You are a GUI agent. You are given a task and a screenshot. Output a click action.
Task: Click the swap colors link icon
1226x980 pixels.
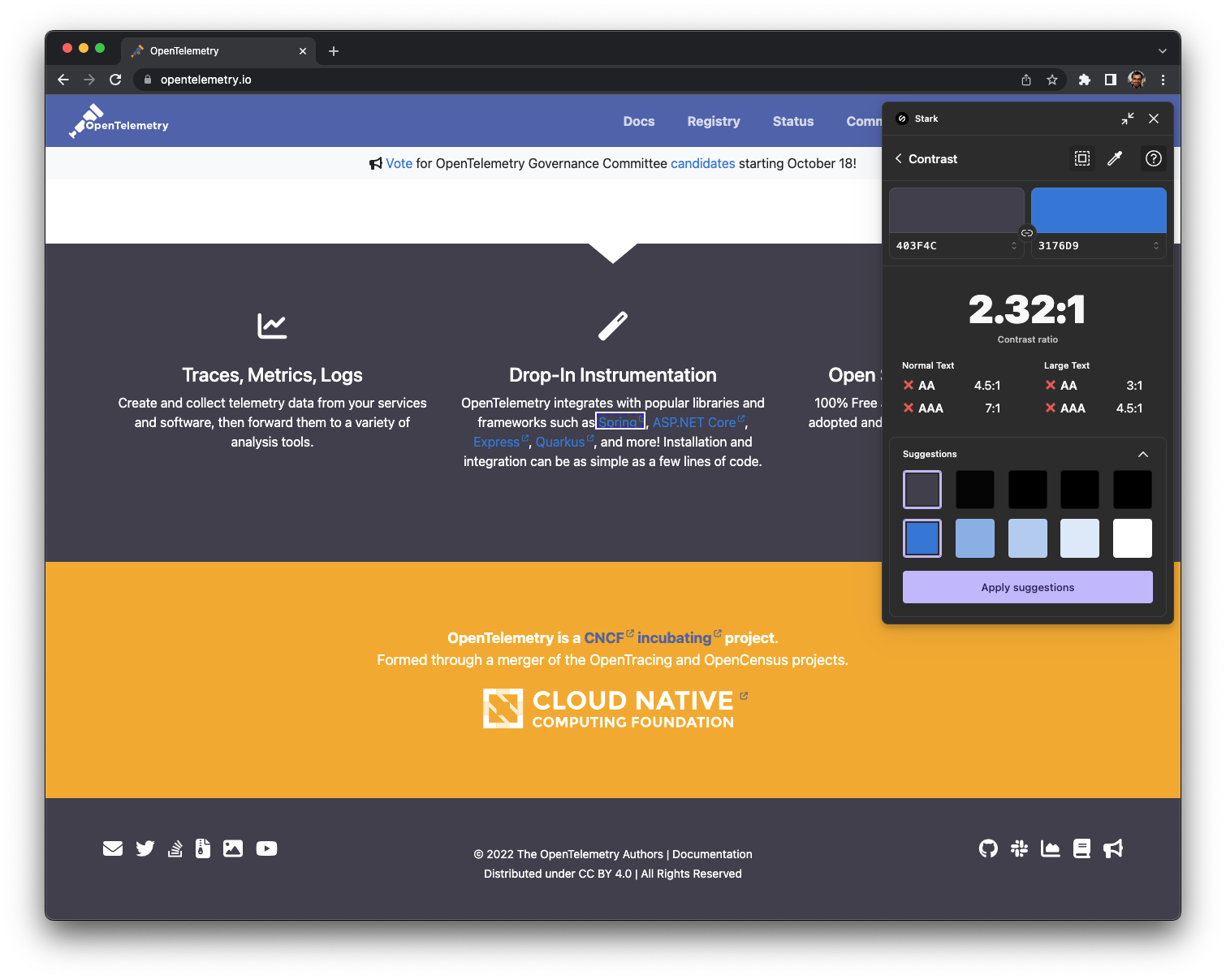(1027, 233)
